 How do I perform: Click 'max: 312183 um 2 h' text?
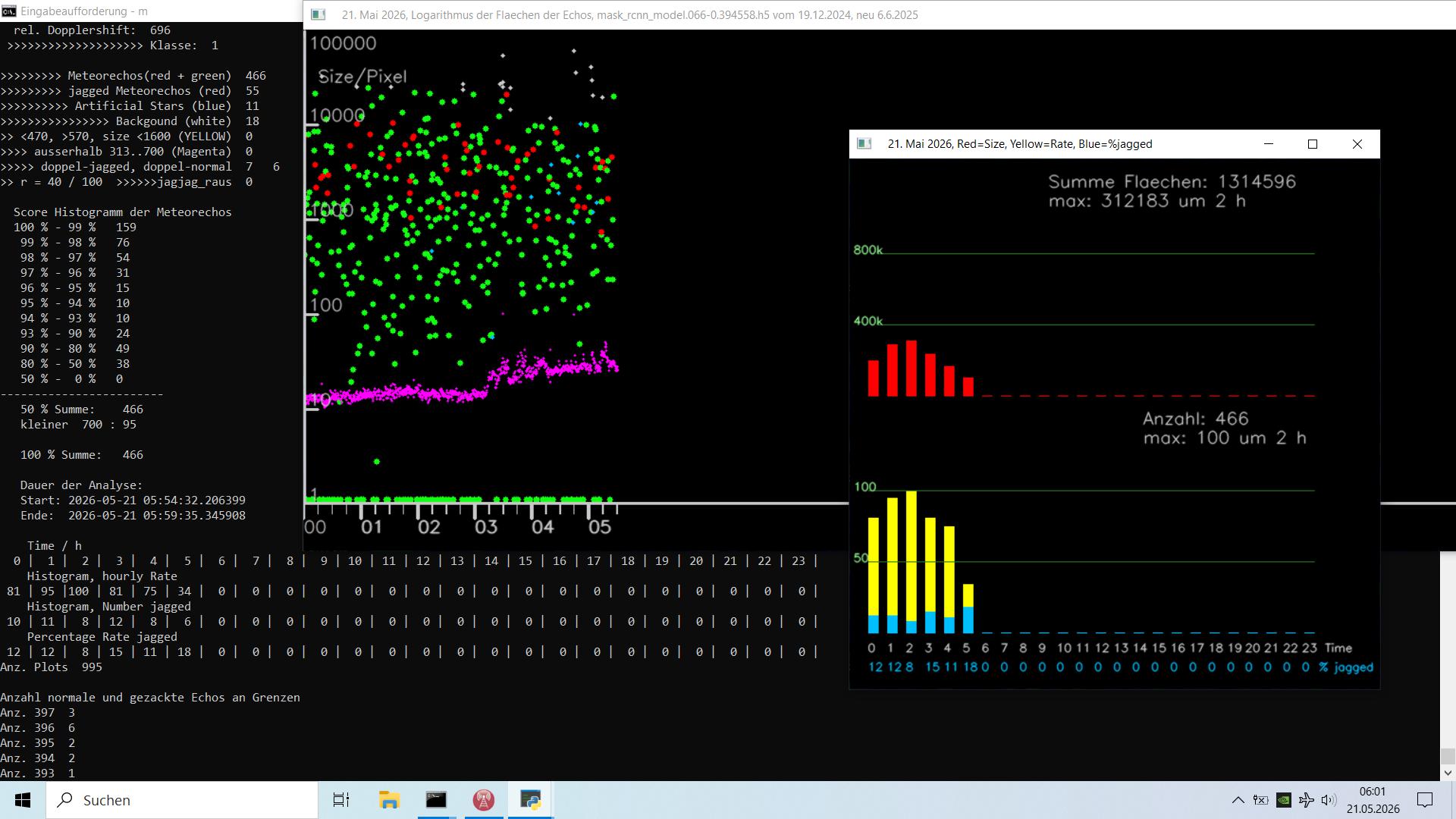pos(1147,201)
